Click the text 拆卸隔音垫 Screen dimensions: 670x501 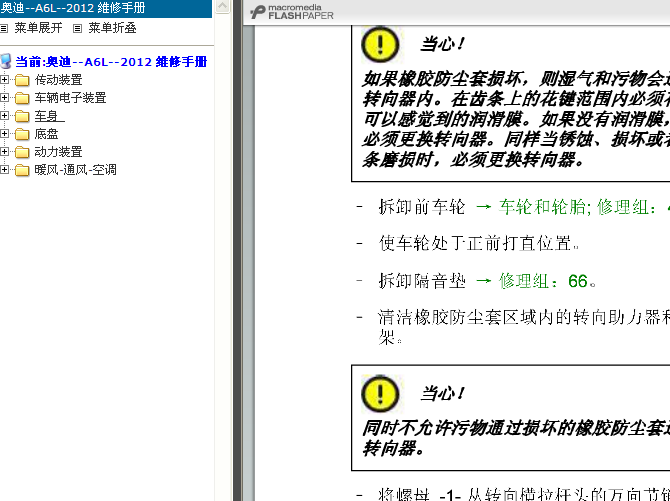421,281
